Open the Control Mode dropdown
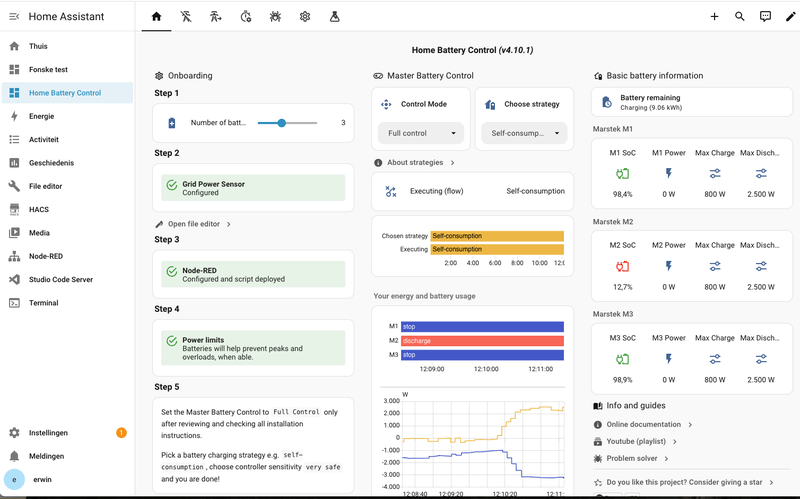 (x=421, y=133)
